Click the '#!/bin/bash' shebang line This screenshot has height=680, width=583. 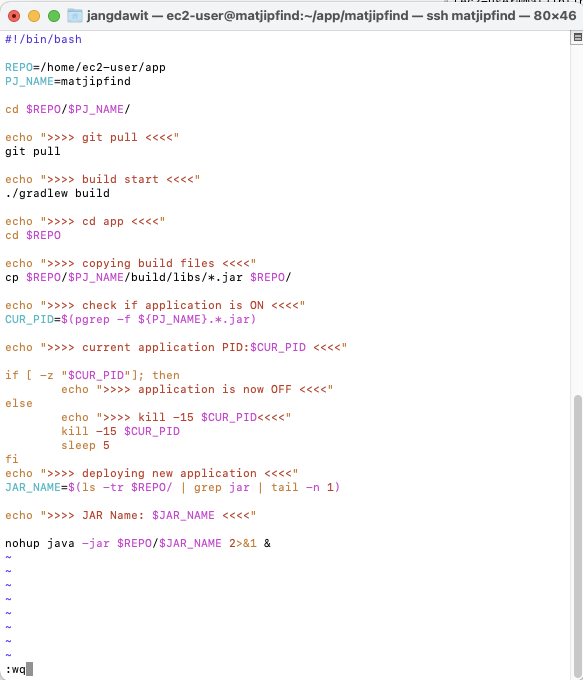[x=43, y=39]
